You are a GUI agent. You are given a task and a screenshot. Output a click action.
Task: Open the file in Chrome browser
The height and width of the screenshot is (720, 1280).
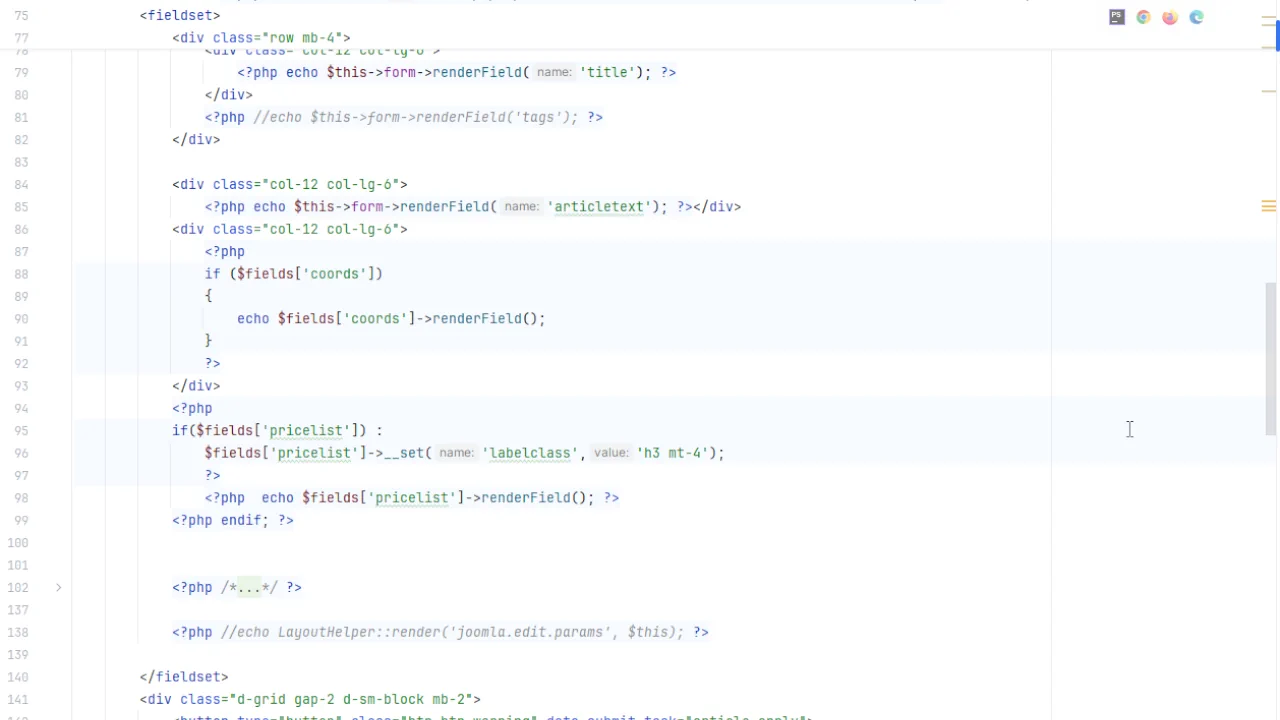coord(1143,17)
